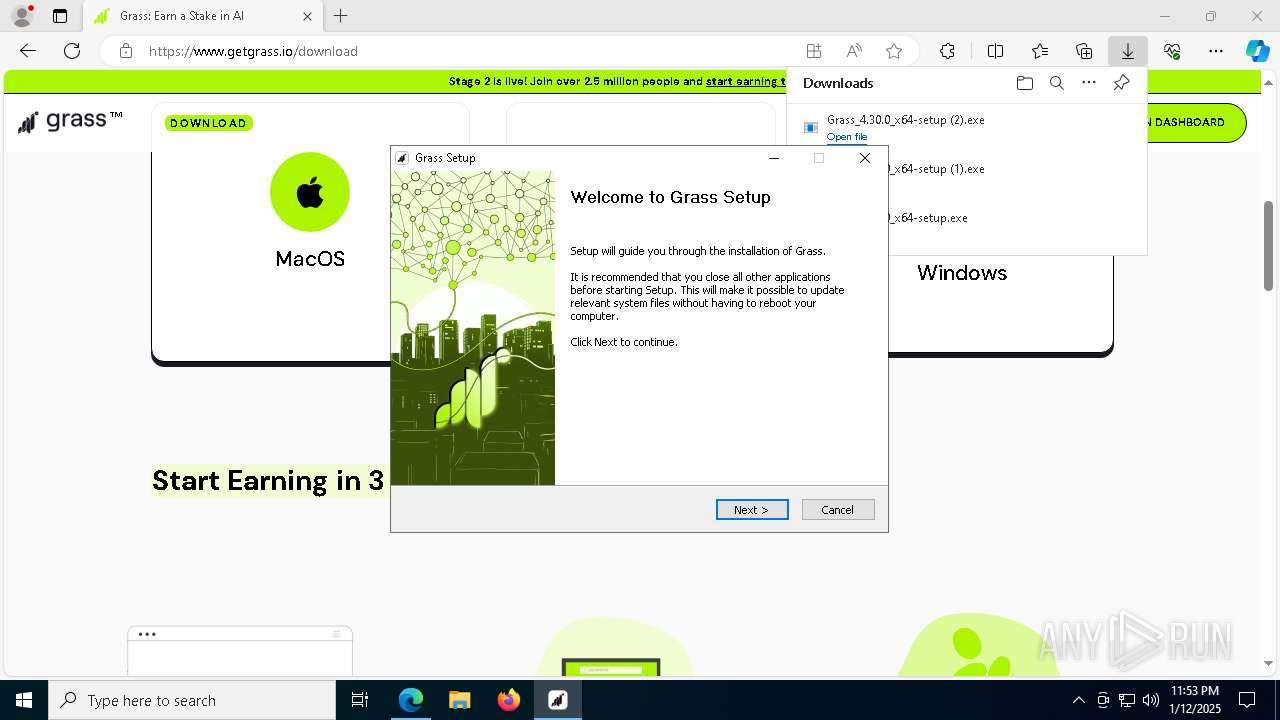Click the green DOWNLOAD badge
This screenshot has height=720, width=1280.
(x=208, y=123)
